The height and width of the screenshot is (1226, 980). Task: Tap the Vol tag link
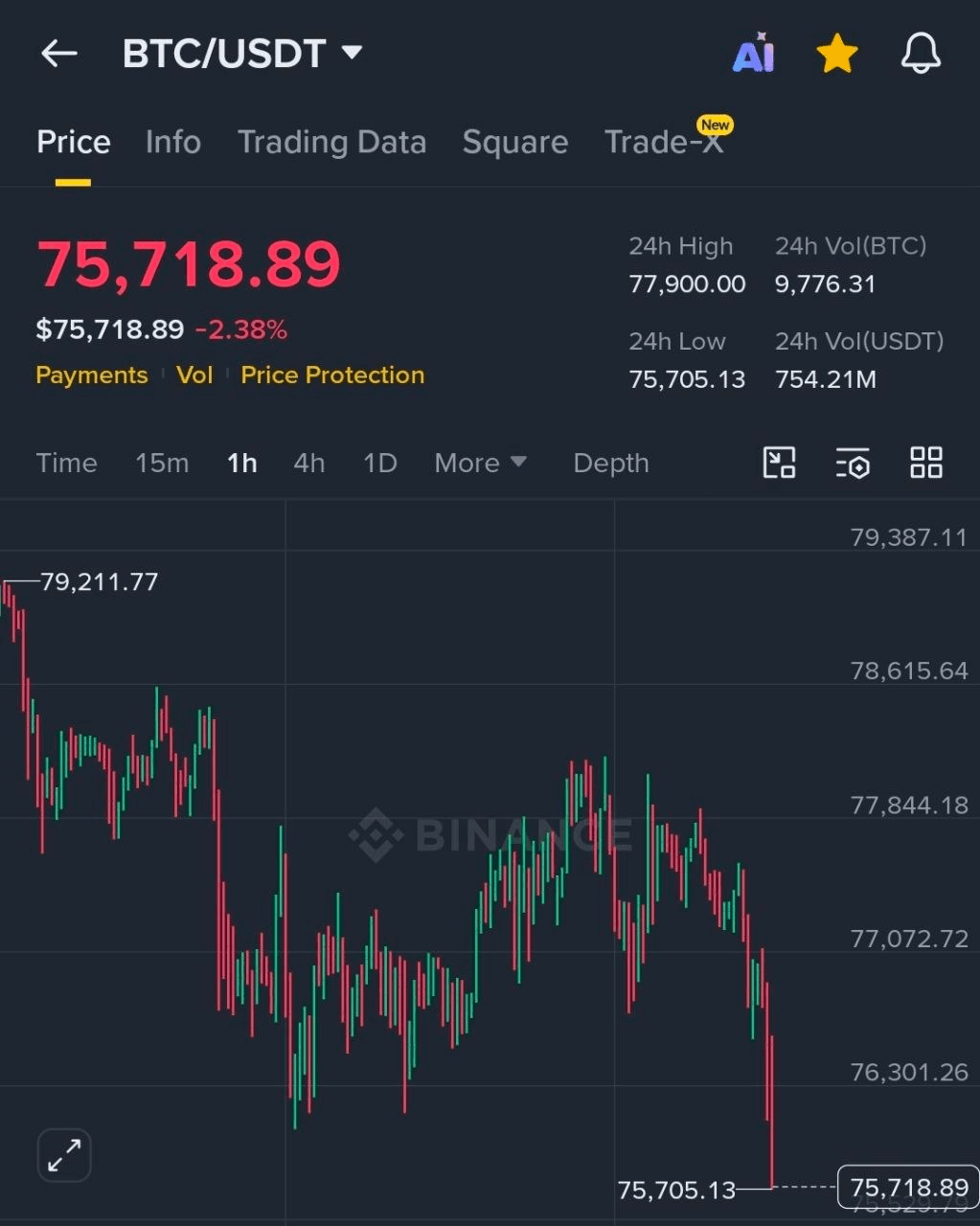[194, 375]
